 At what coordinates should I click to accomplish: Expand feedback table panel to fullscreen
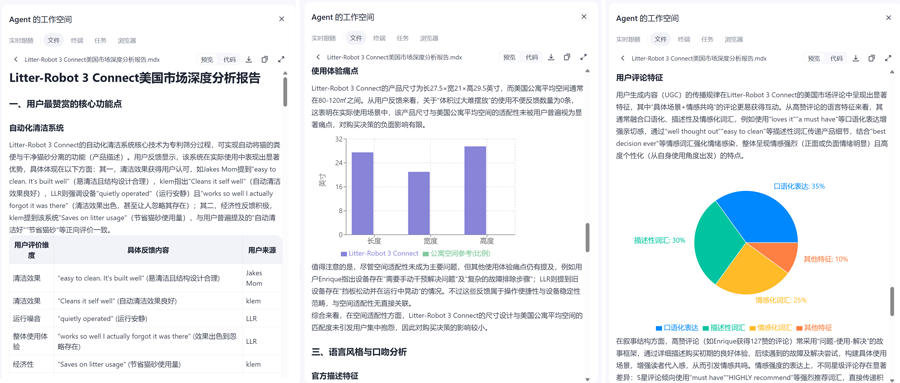[x=281, y=59]
